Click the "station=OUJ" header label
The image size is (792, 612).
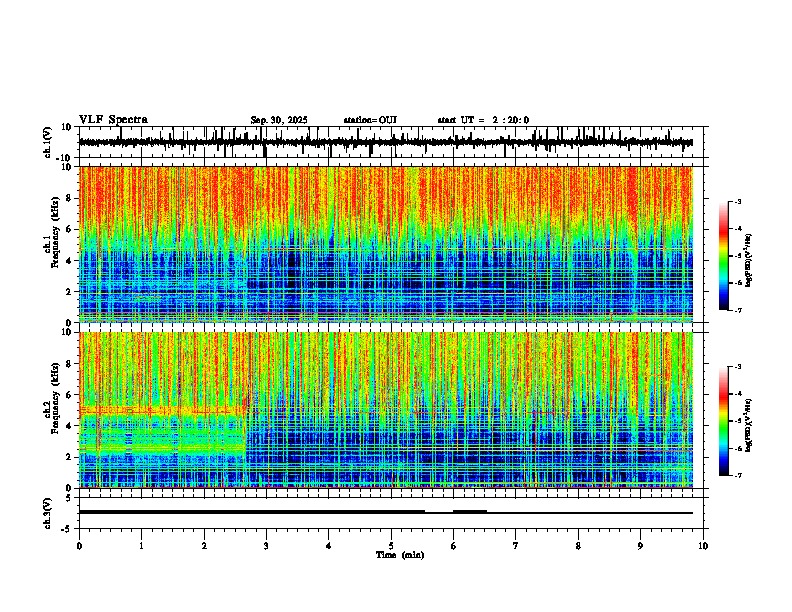coord(370,120)
